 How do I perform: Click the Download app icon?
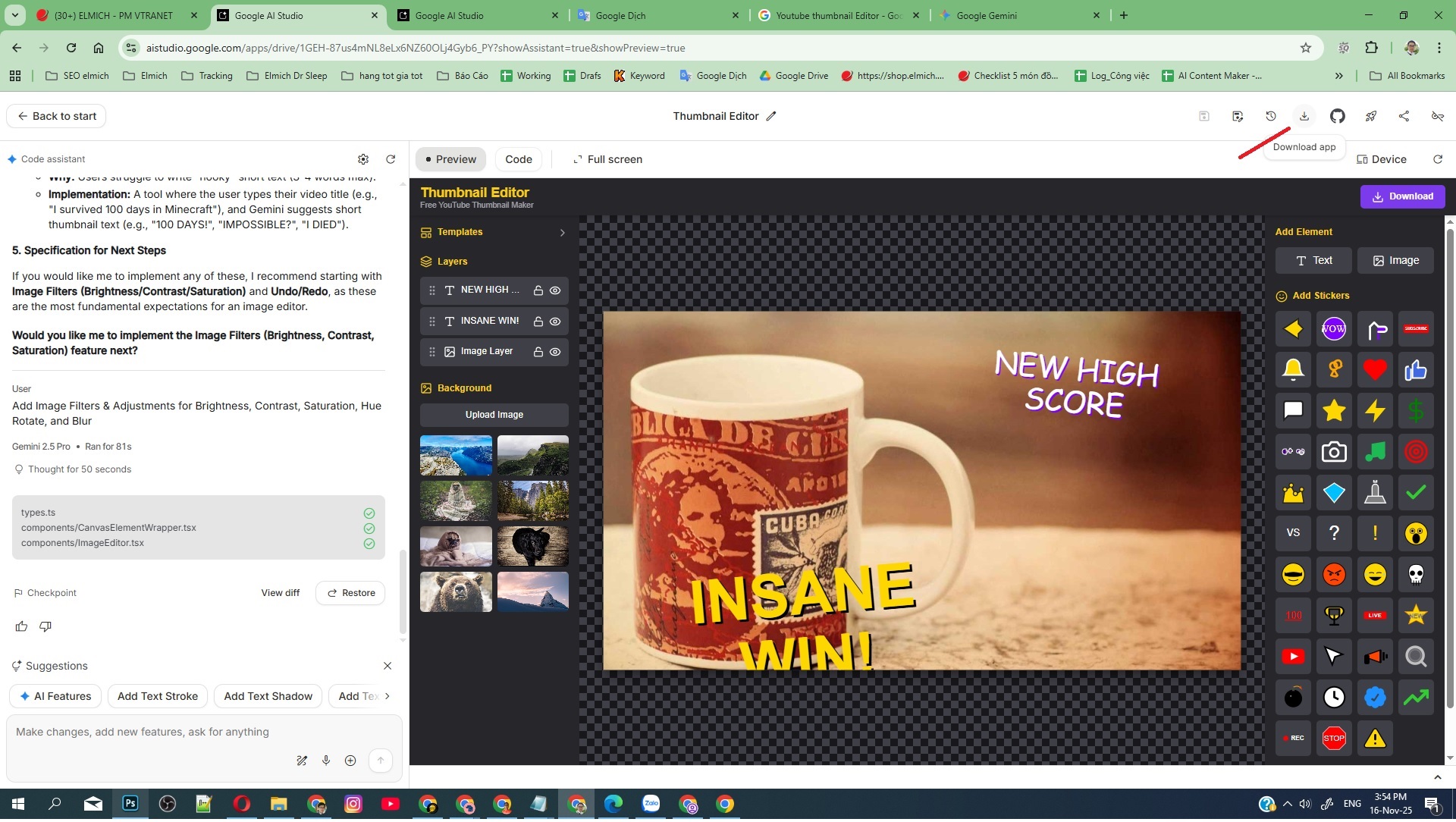[1304, 116]
